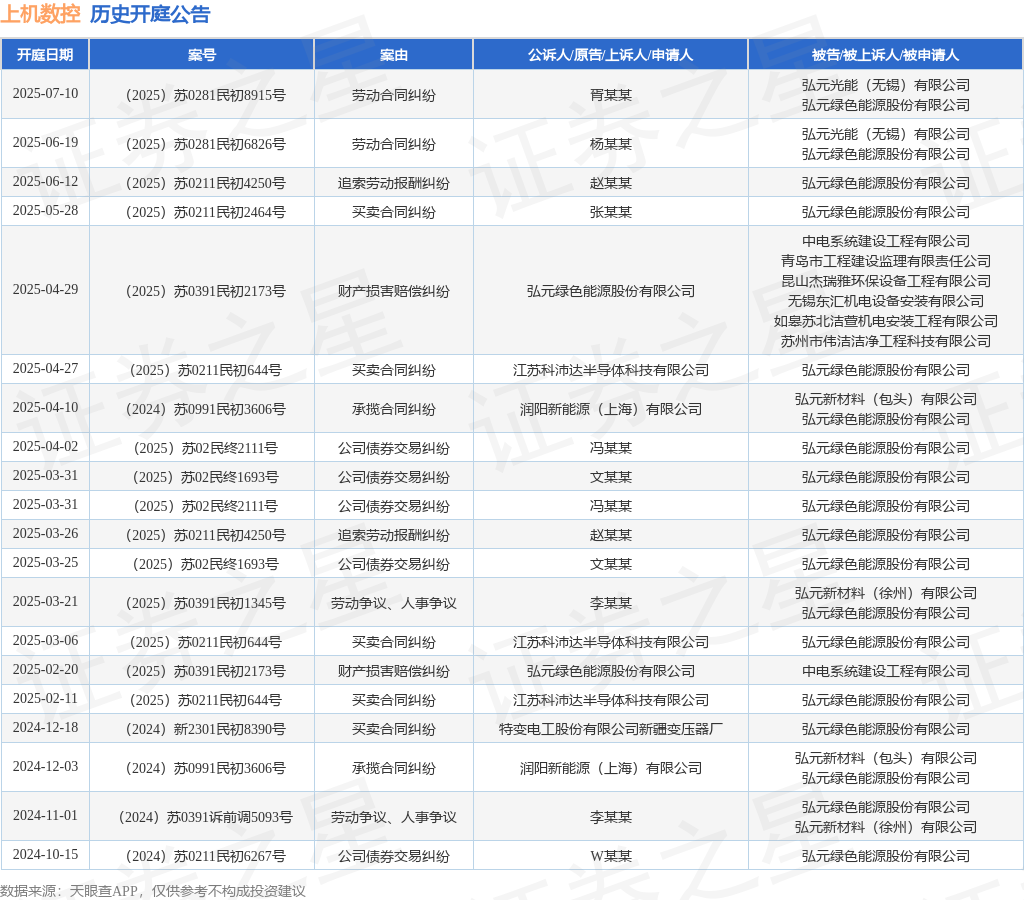
Task: Click date cell 2025-05-28
Action: click(45, 210)
